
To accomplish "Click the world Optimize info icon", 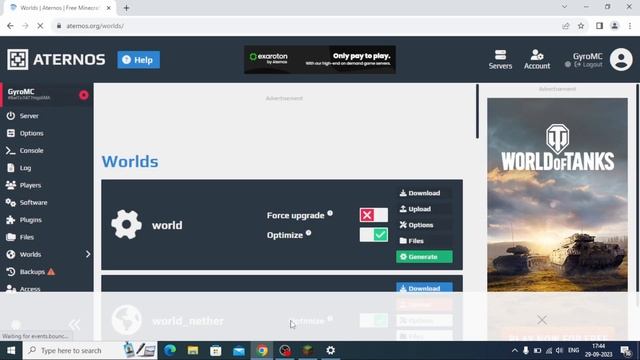I will 309,233.
